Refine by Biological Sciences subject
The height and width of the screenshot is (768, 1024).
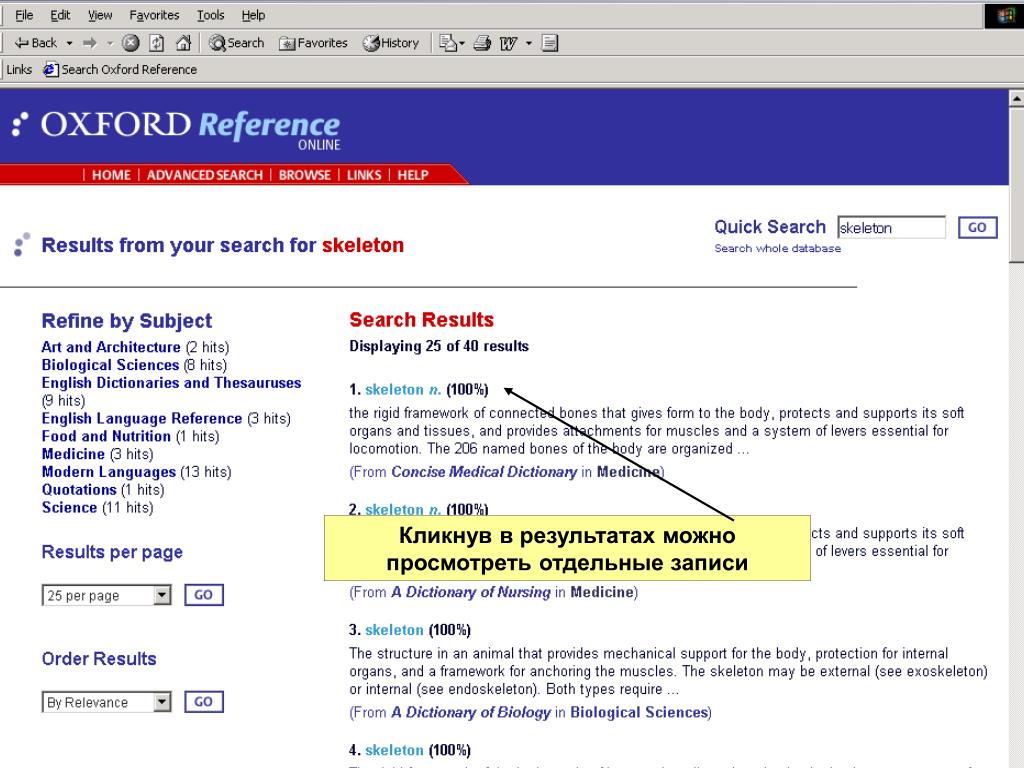pyautogui.click(x=110, y=365)
